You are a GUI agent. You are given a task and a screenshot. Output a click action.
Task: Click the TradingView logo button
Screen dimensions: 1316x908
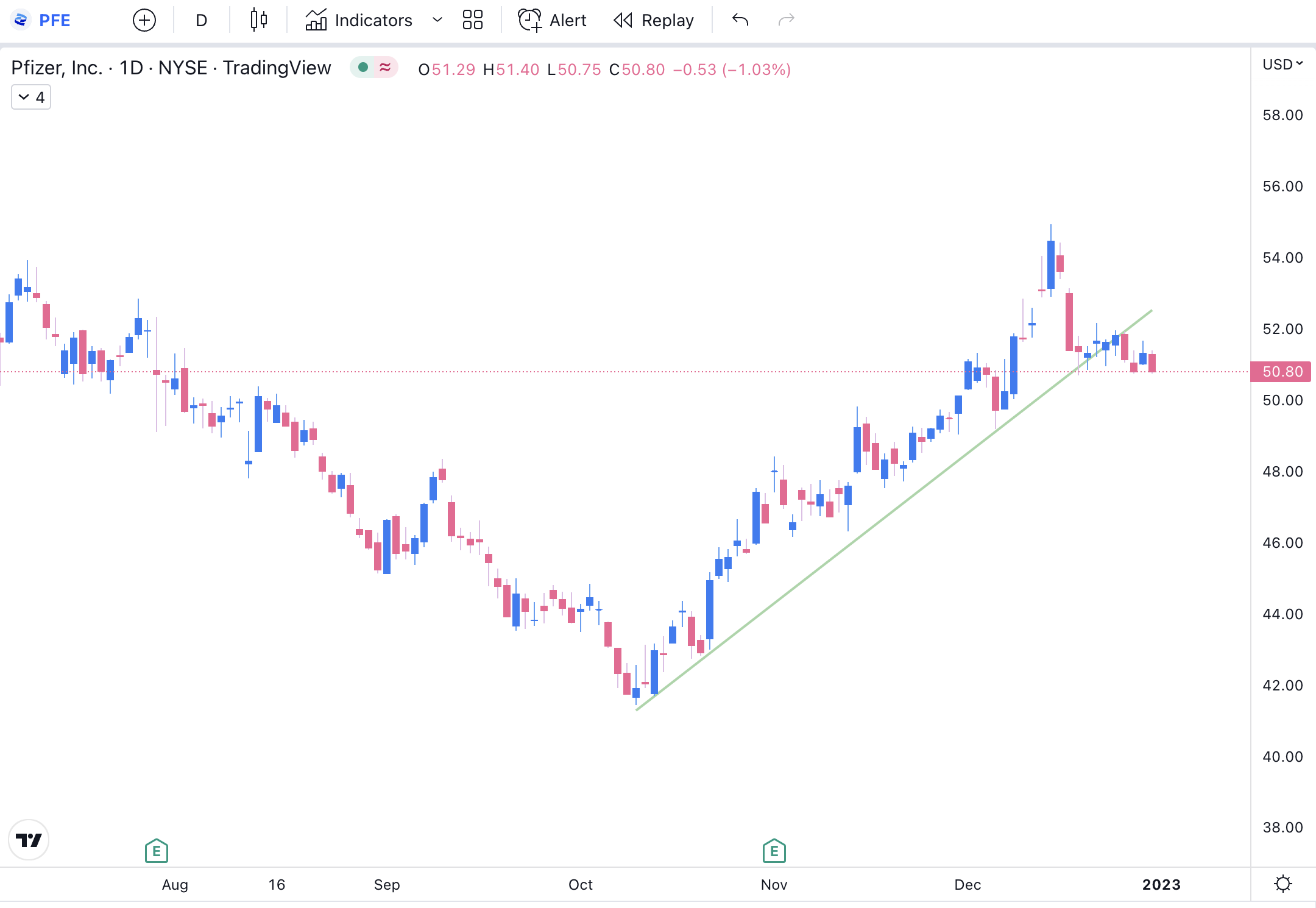pos(29,840)
